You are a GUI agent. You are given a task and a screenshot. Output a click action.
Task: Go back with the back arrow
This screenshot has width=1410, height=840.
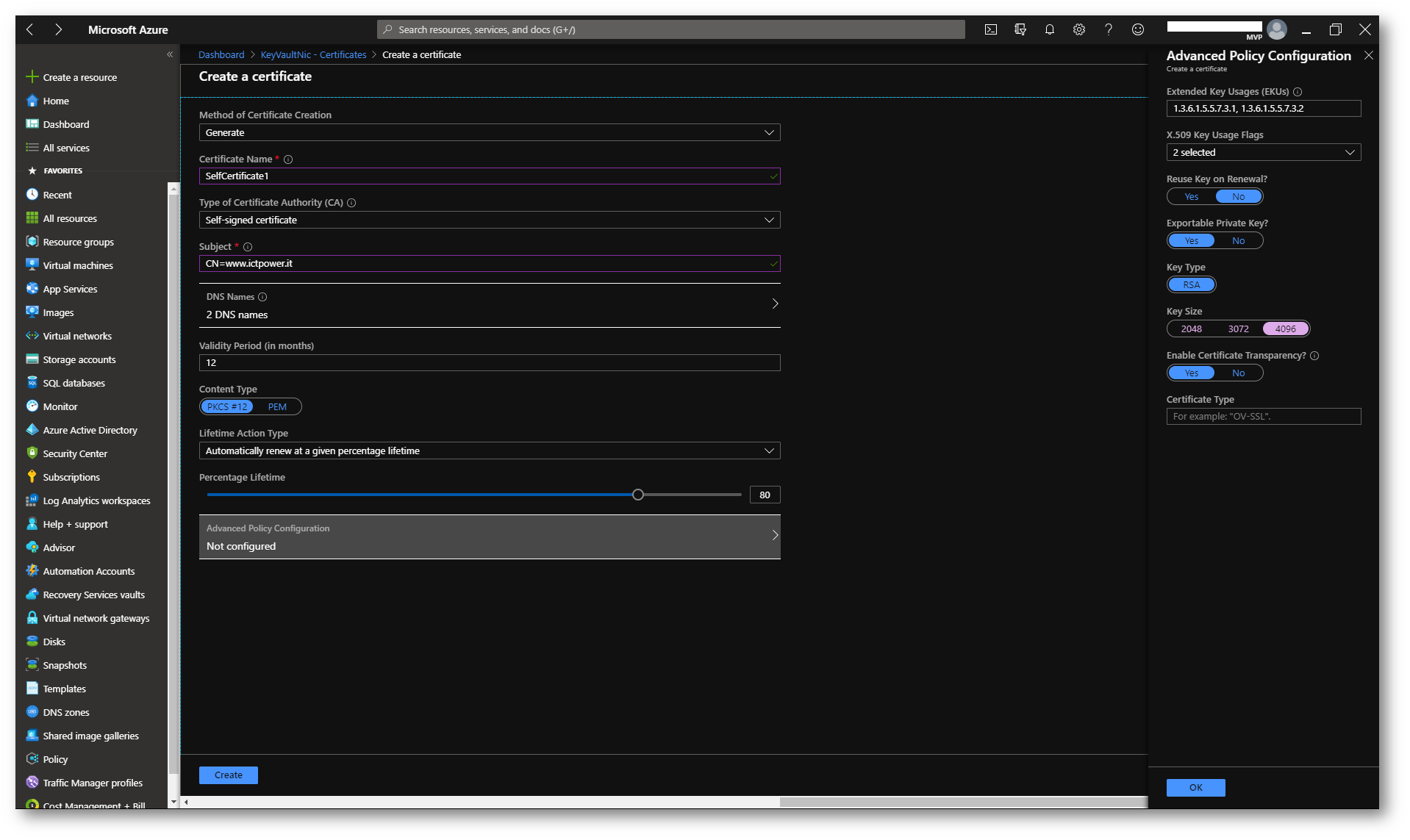30,29
